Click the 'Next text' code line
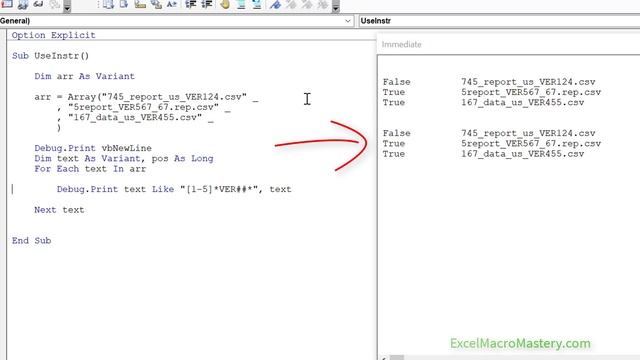This screenshot has height=360, width=640. [x=59, y=210]
